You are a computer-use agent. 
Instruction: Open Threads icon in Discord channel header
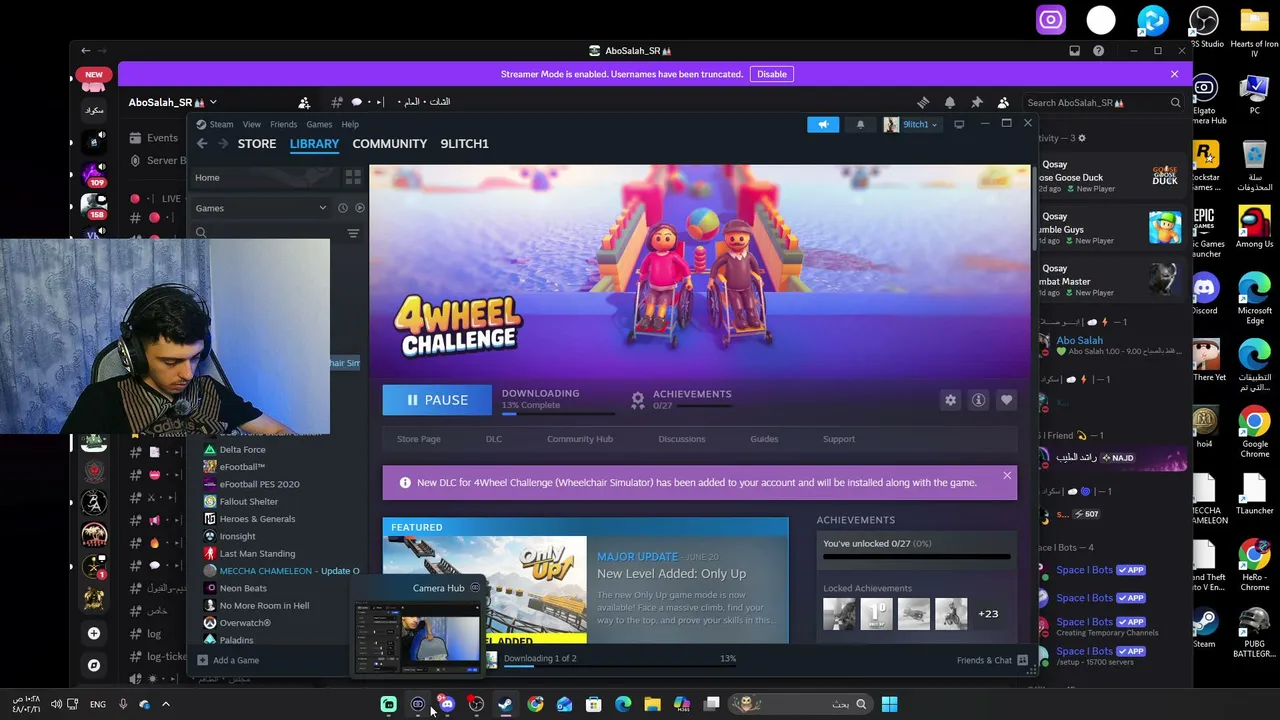click(x=923, y=102)
